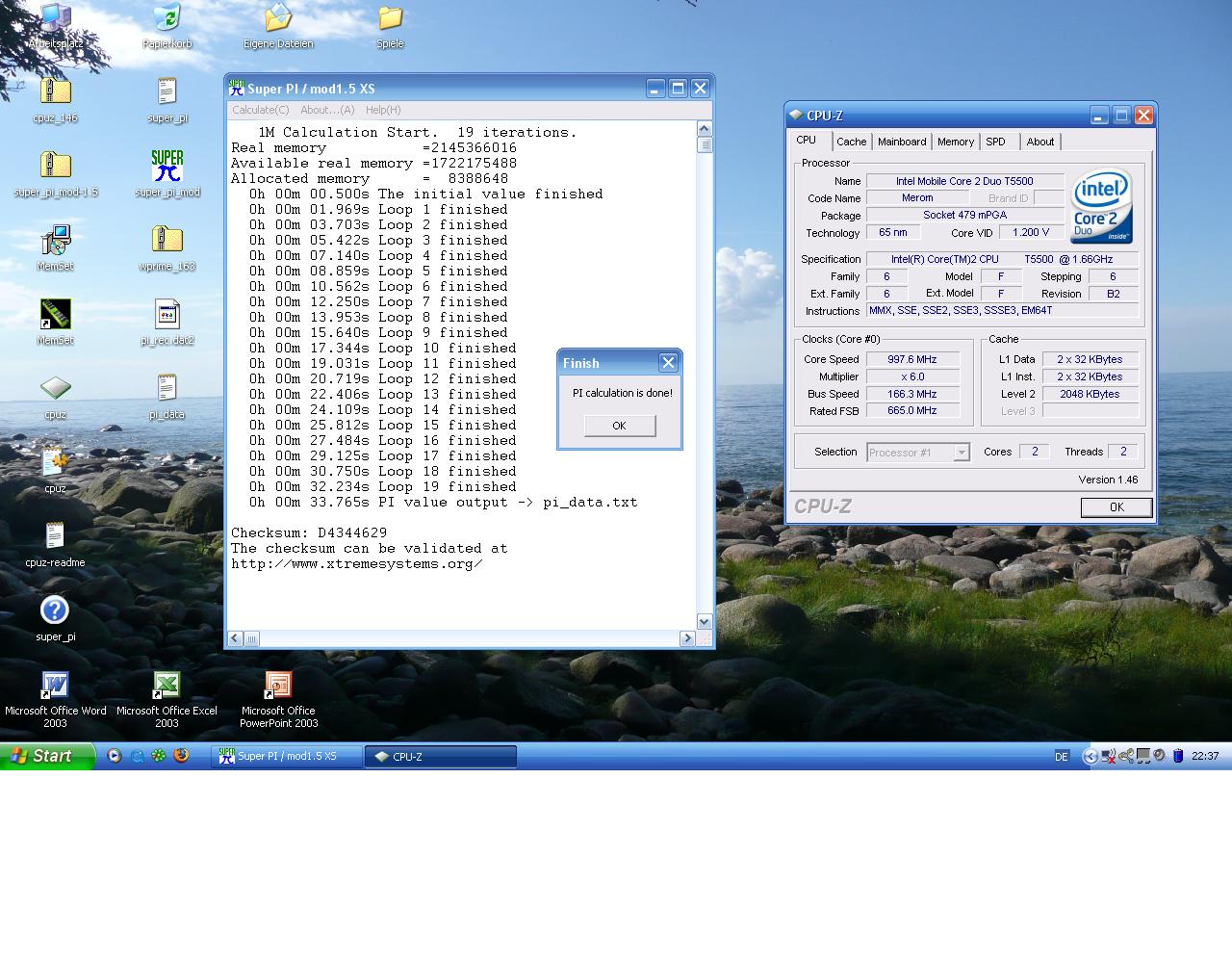Open Microsoft Office Word 2003 shortcut
The width and height of the screenshot is (1232, 960).
(55, 686)
